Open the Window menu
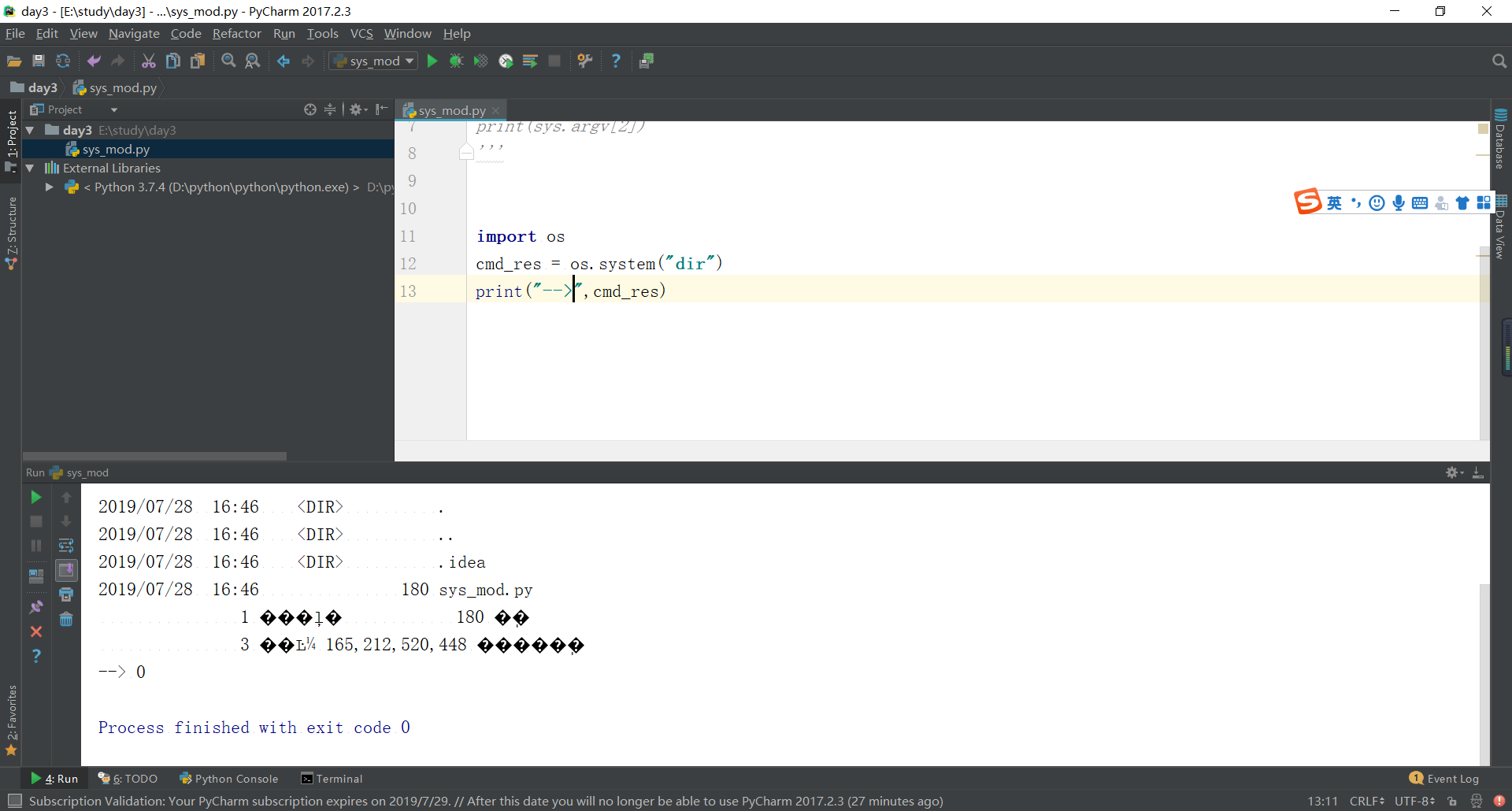 pyautogui.click(x=407, y=33)
